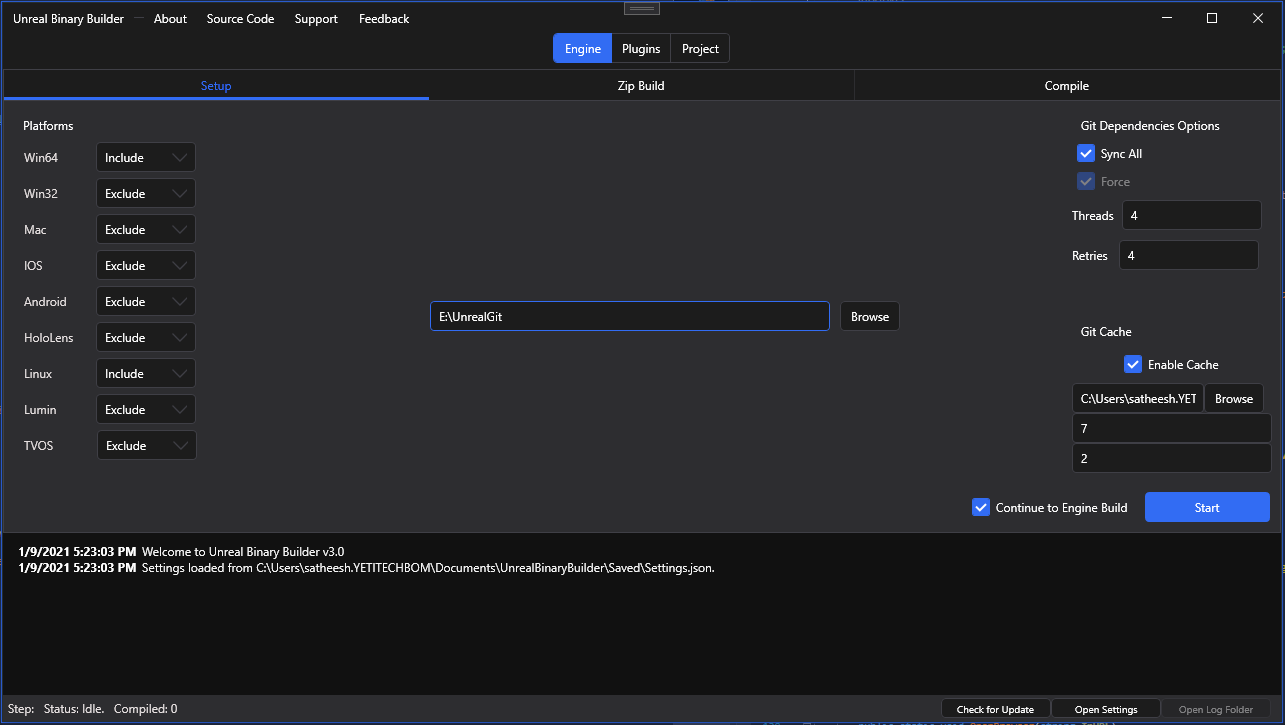Expand the HoloLens platform dropdown
Screen dimensions: 1285x725
pos(146,337)
